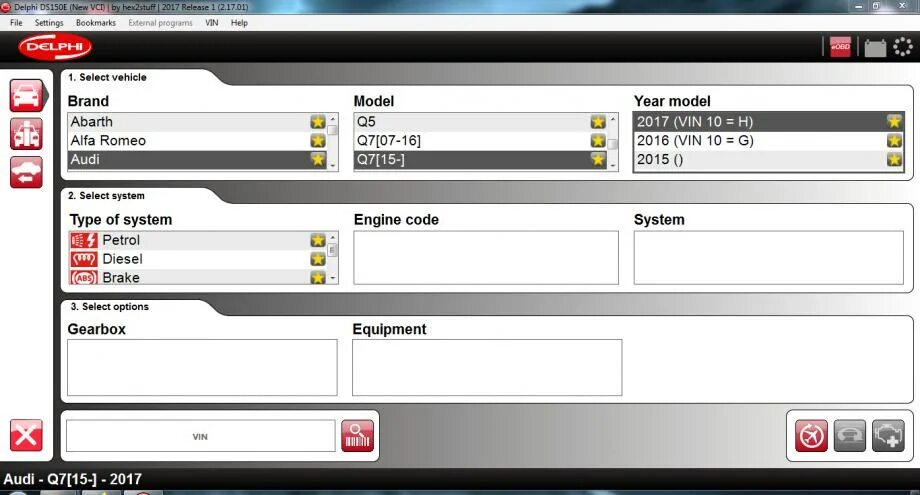
Task: Toggle favorite star for Petrol
Action: coord(317,240)
